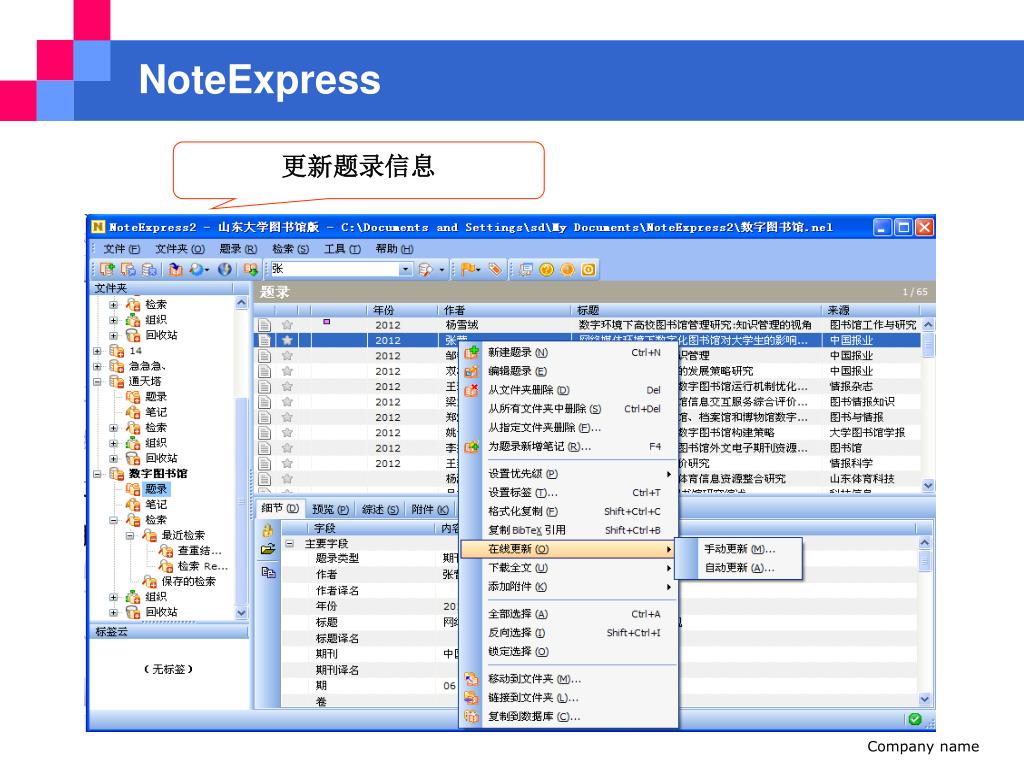1024x768 pixels.
Task: Select 题录 under 通天塔 folder
Action: [155, 397]
